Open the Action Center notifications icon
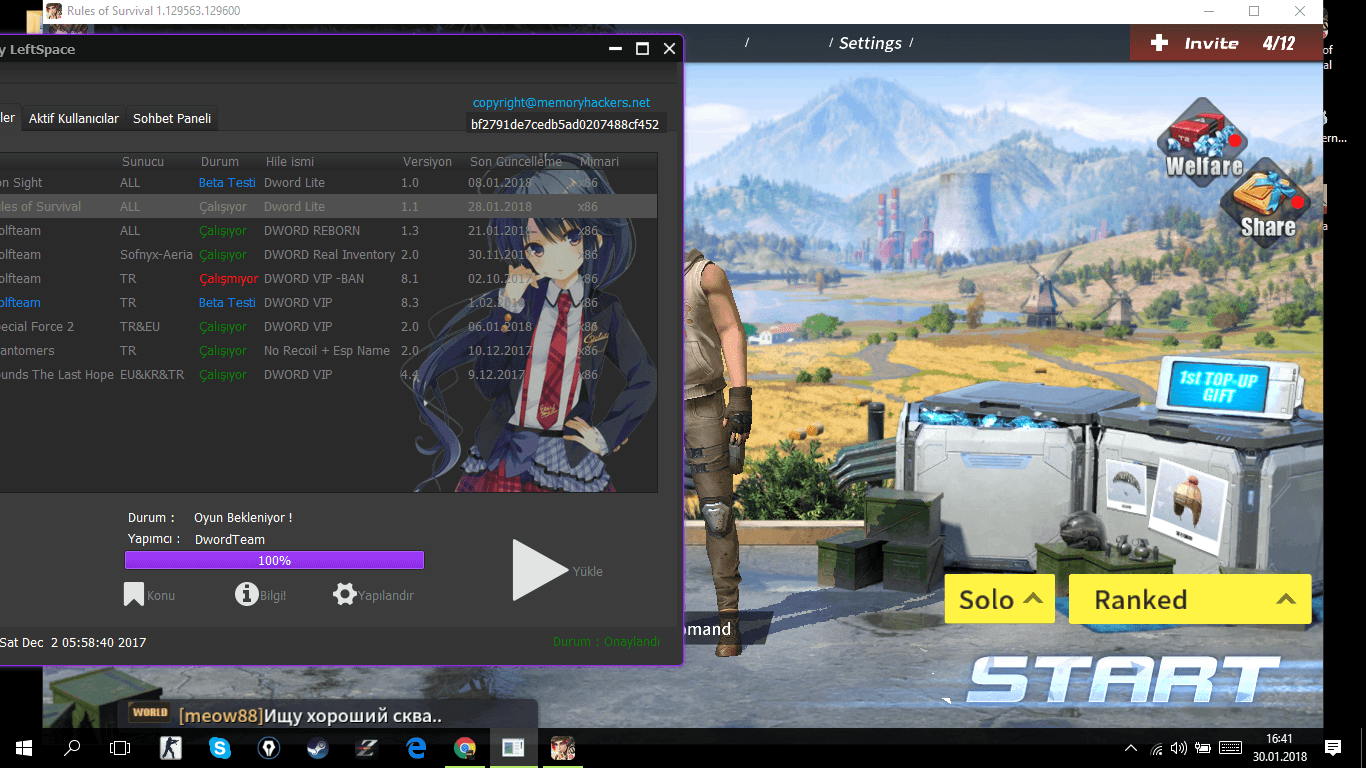The height and width of the screenshot is (768, 1366). click(x=1332, y=747)
